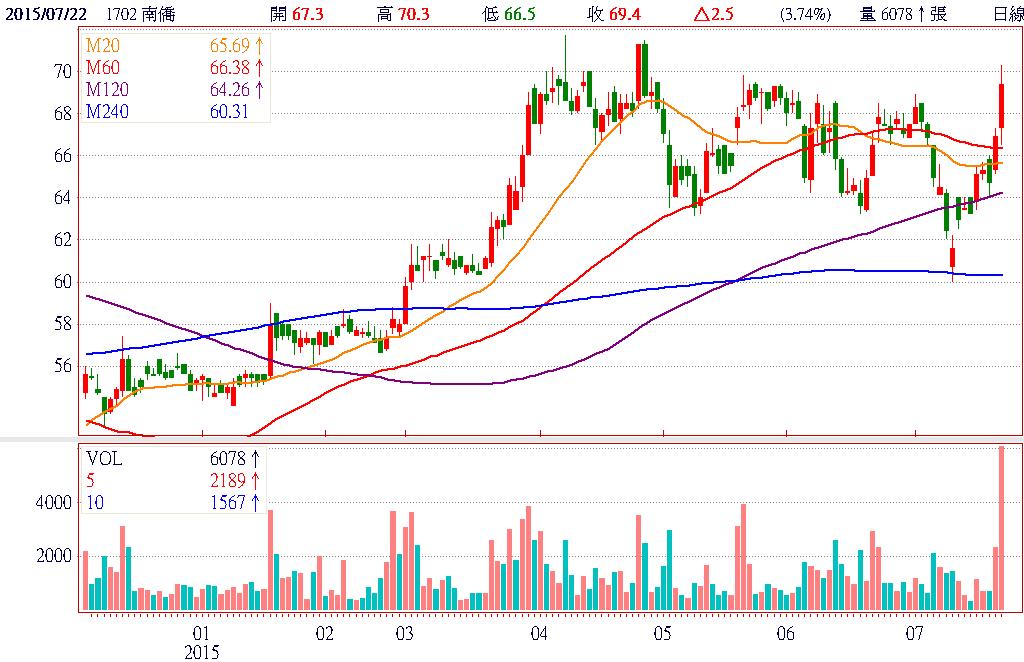
Task: Click the M20 moving average legend label
Action: coord(100,47)
